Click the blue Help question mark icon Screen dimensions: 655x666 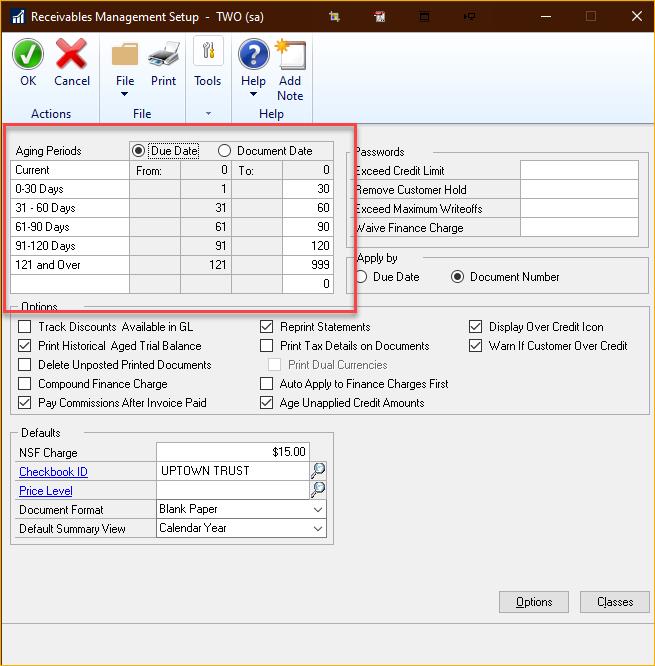click(x=254, y=54)
